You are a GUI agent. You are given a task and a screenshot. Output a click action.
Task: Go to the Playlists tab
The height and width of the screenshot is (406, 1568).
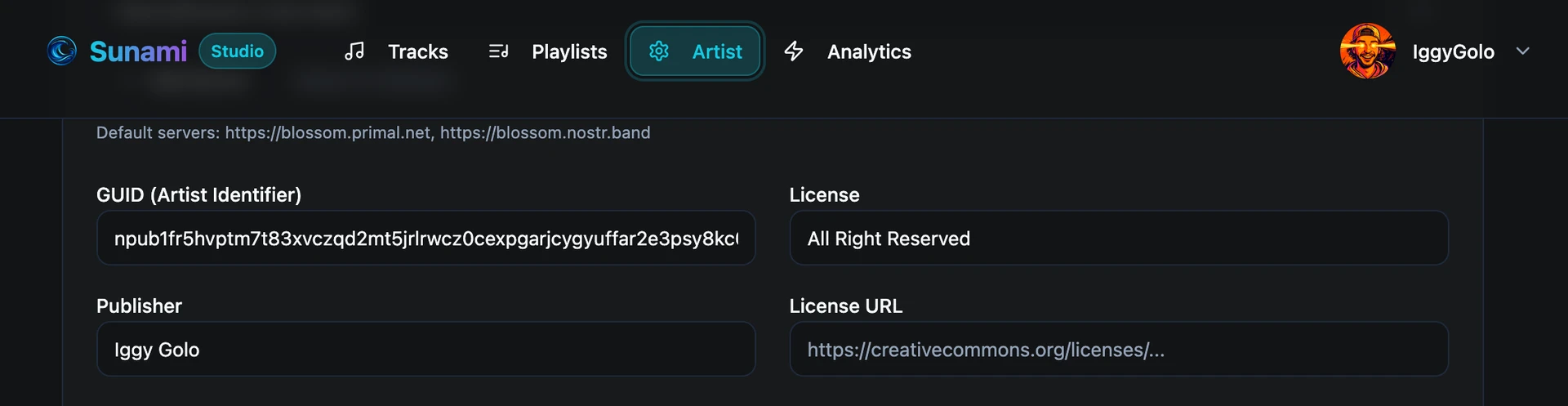pyautogui.click(x=569, y=51)
